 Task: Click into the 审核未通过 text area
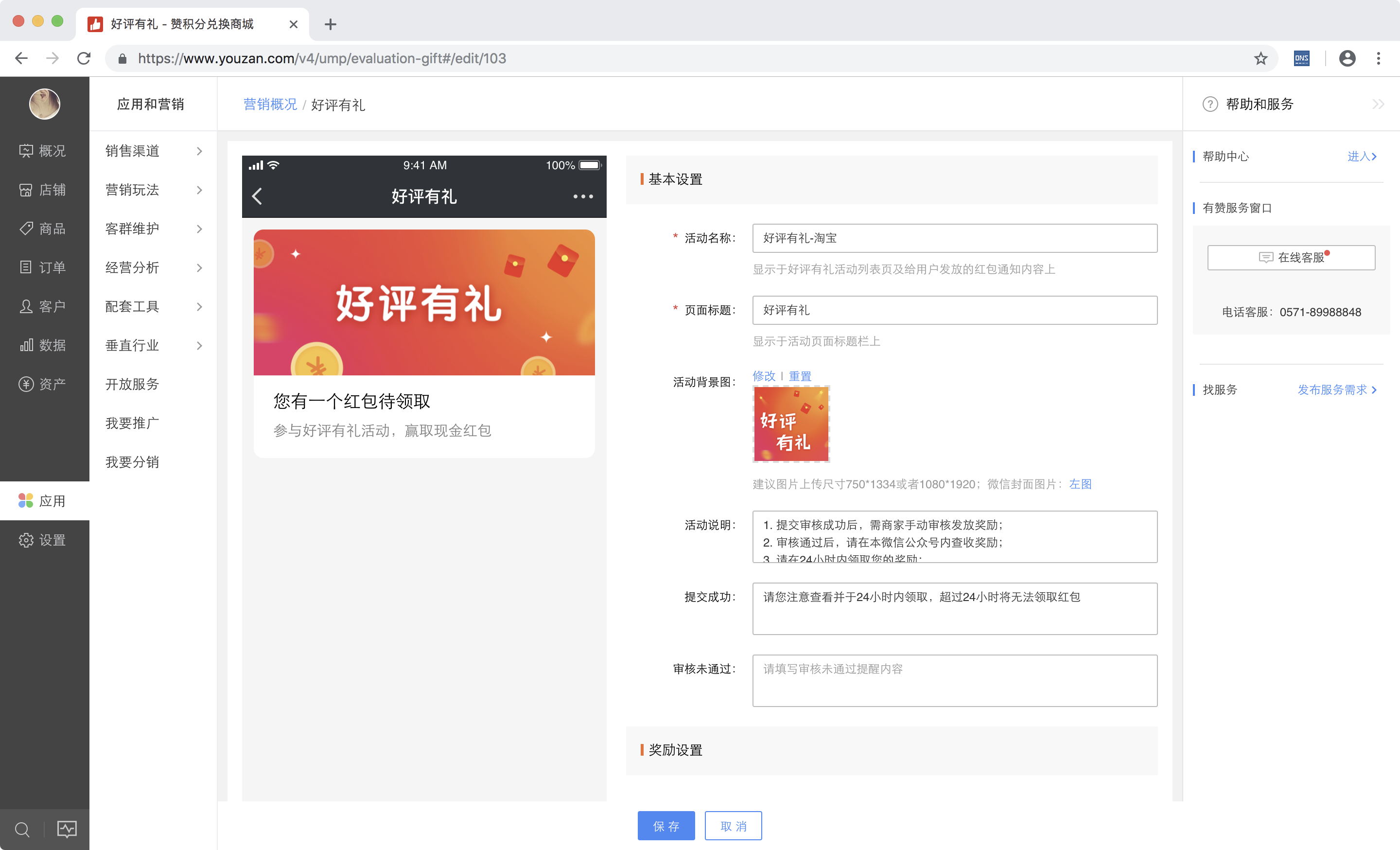(955, 681)
